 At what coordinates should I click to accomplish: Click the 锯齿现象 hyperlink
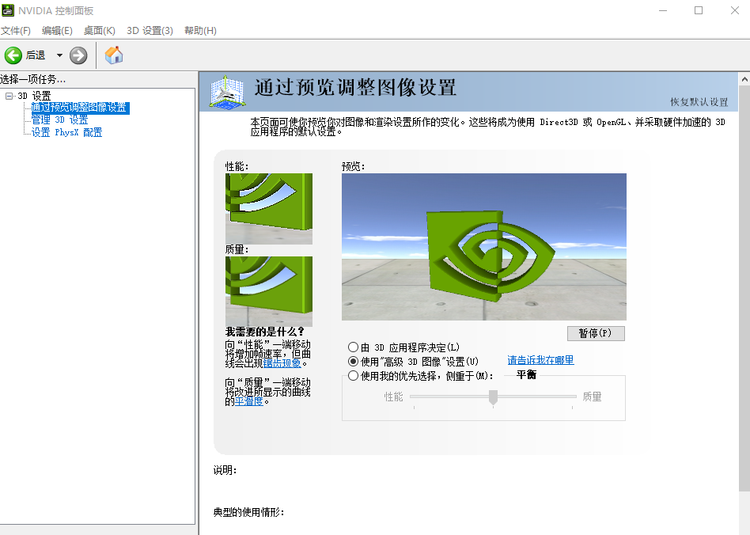(282, 363)
